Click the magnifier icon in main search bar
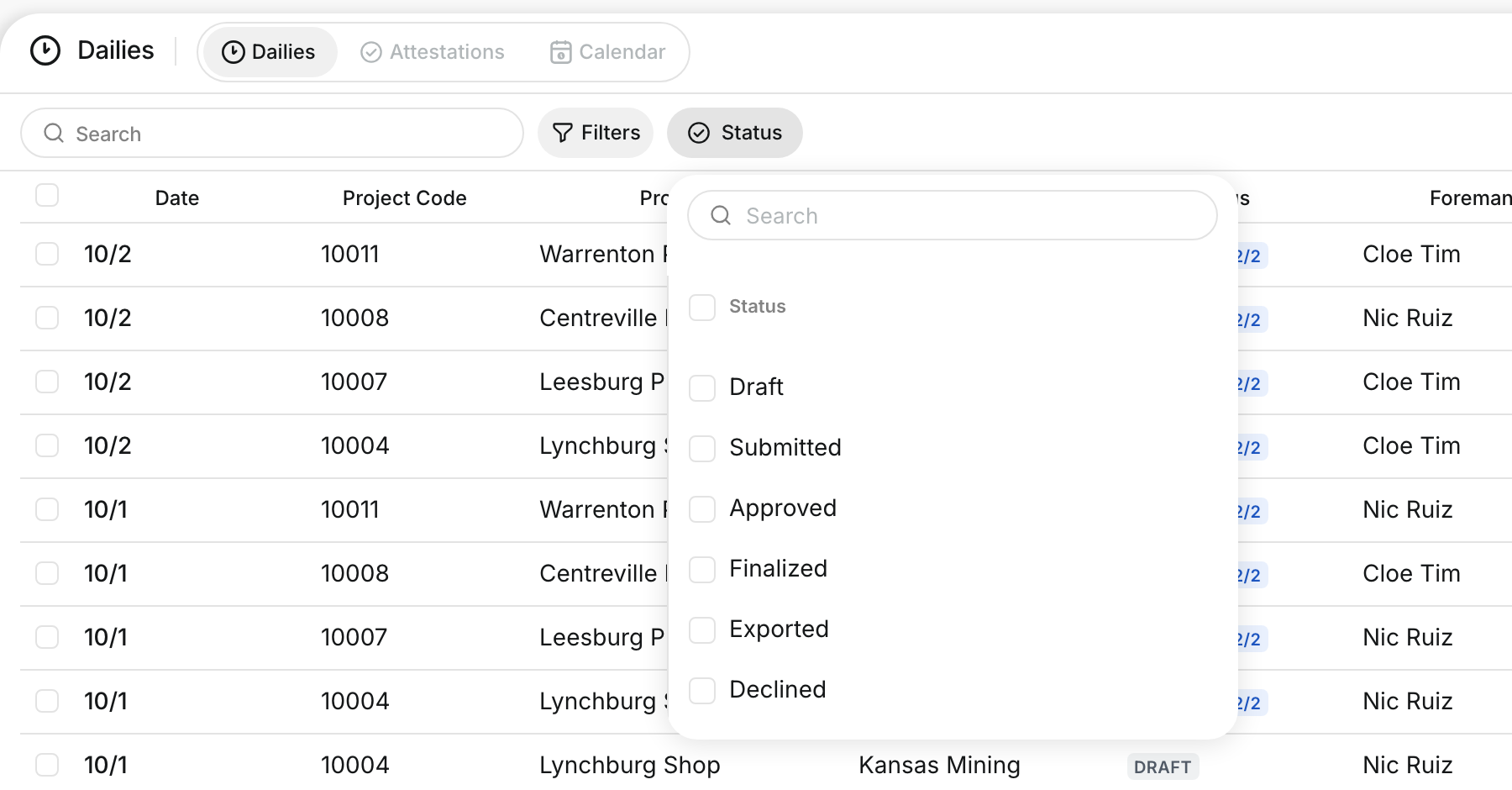 [54, 133]
